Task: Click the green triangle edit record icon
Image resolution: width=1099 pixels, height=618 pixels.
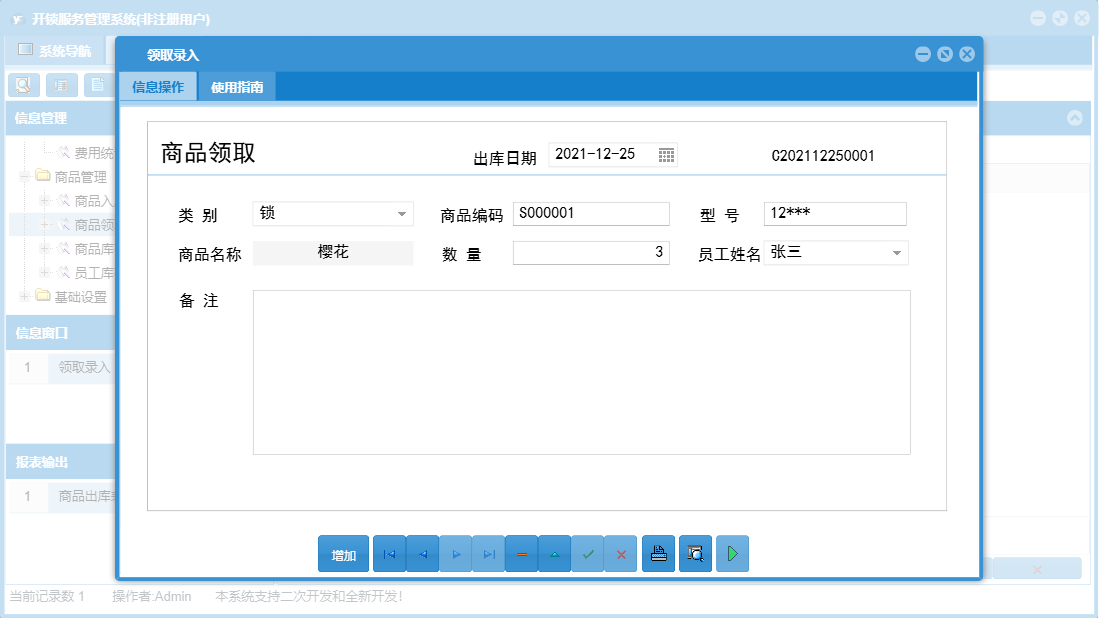Action: [x=555, y=553]
